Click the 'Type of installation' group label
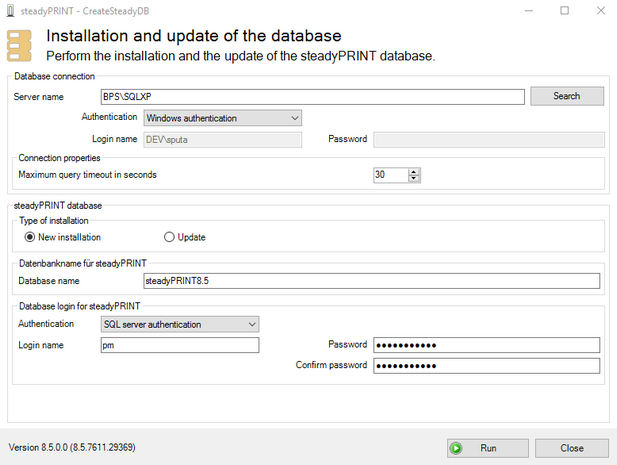617x465 pixels. (x=54, y=221)
